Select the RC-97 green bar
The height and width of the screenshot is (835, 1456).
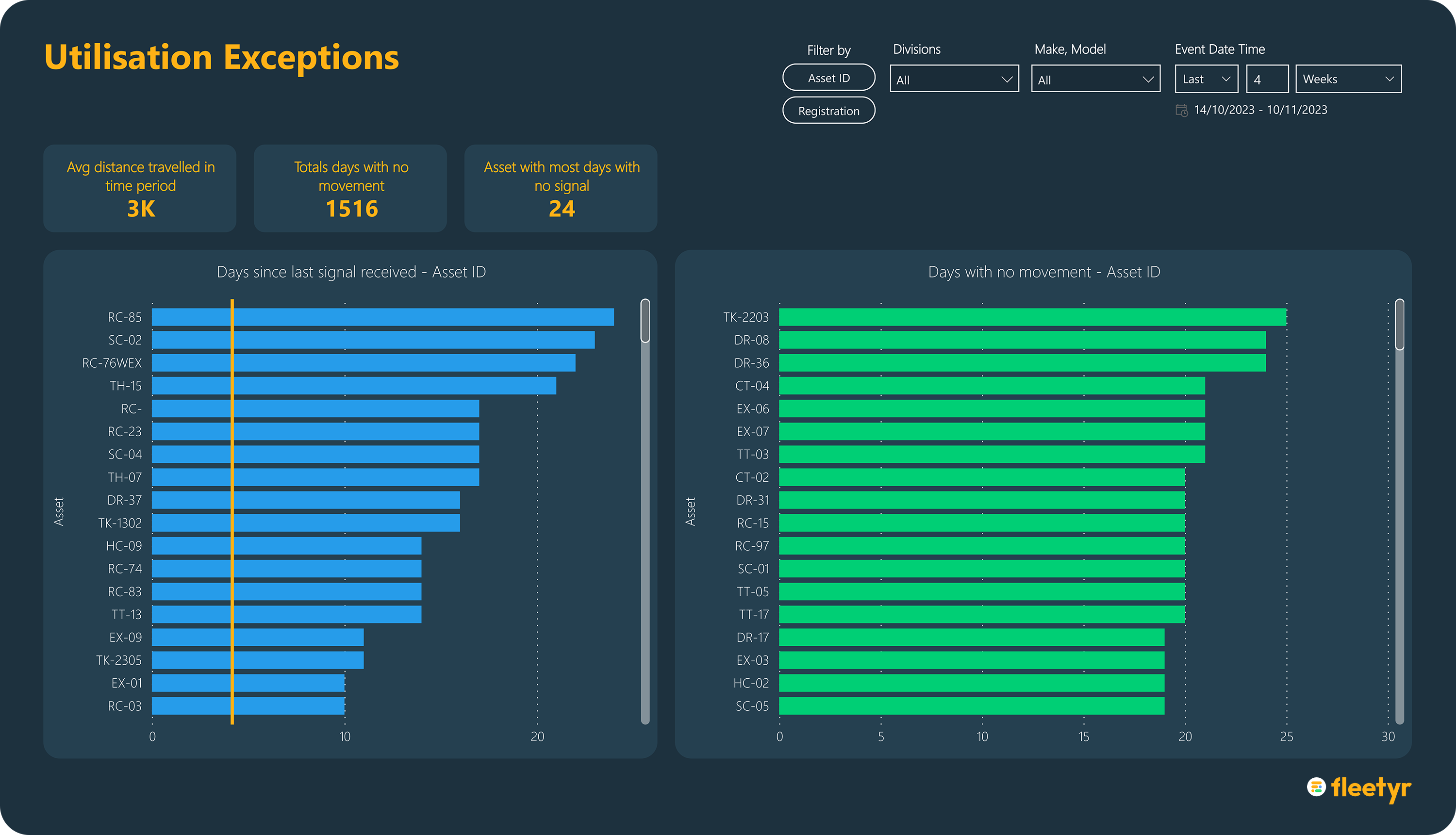[x=982, y=546]
